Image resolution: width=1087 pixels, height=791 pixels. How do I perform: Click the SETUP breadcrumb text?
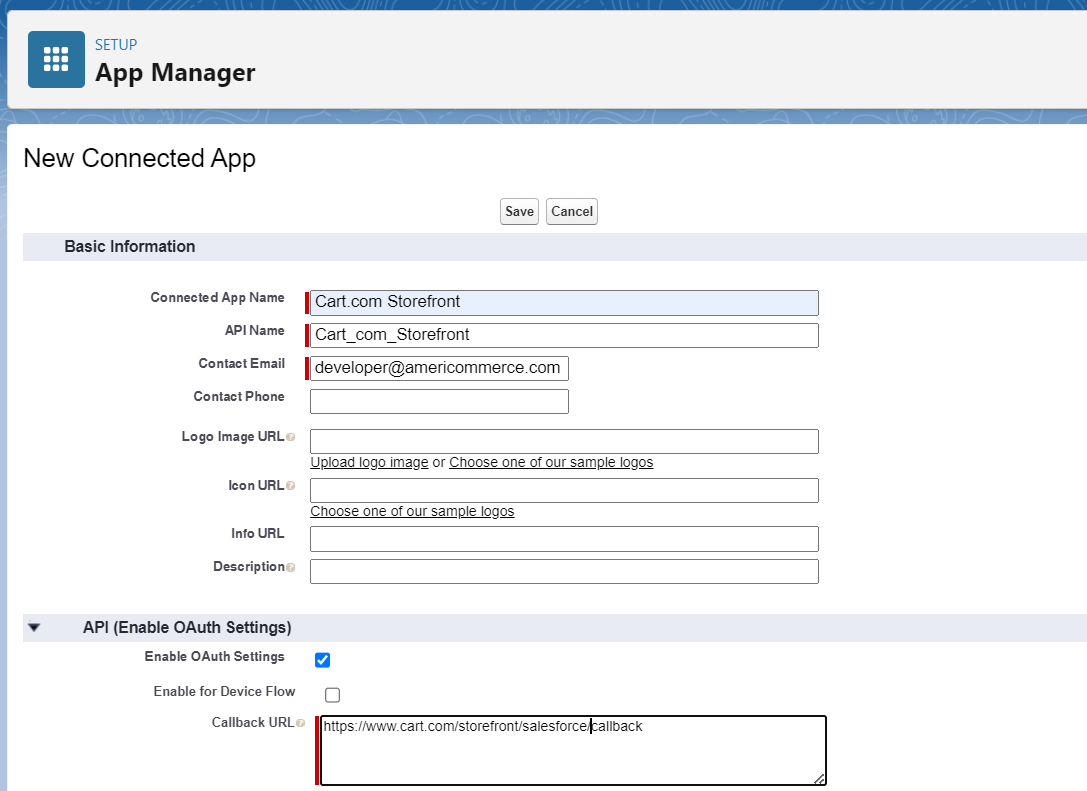(x=116, y=45)
